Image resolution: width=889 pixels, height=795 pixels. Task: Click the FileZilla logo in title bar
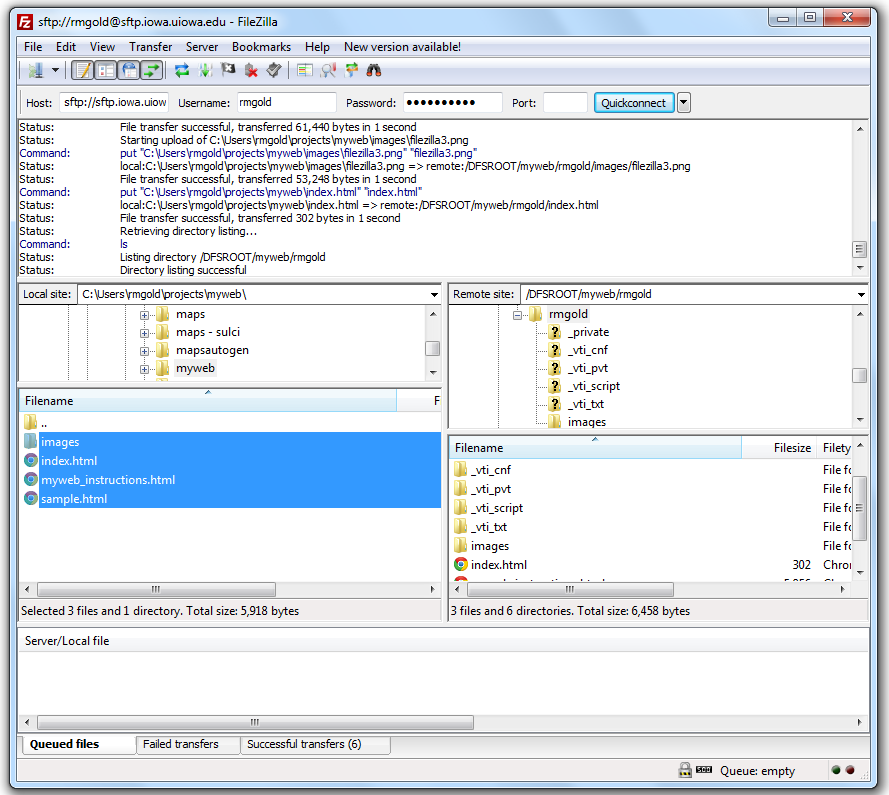pyautogui.click(x=25, y=22)
